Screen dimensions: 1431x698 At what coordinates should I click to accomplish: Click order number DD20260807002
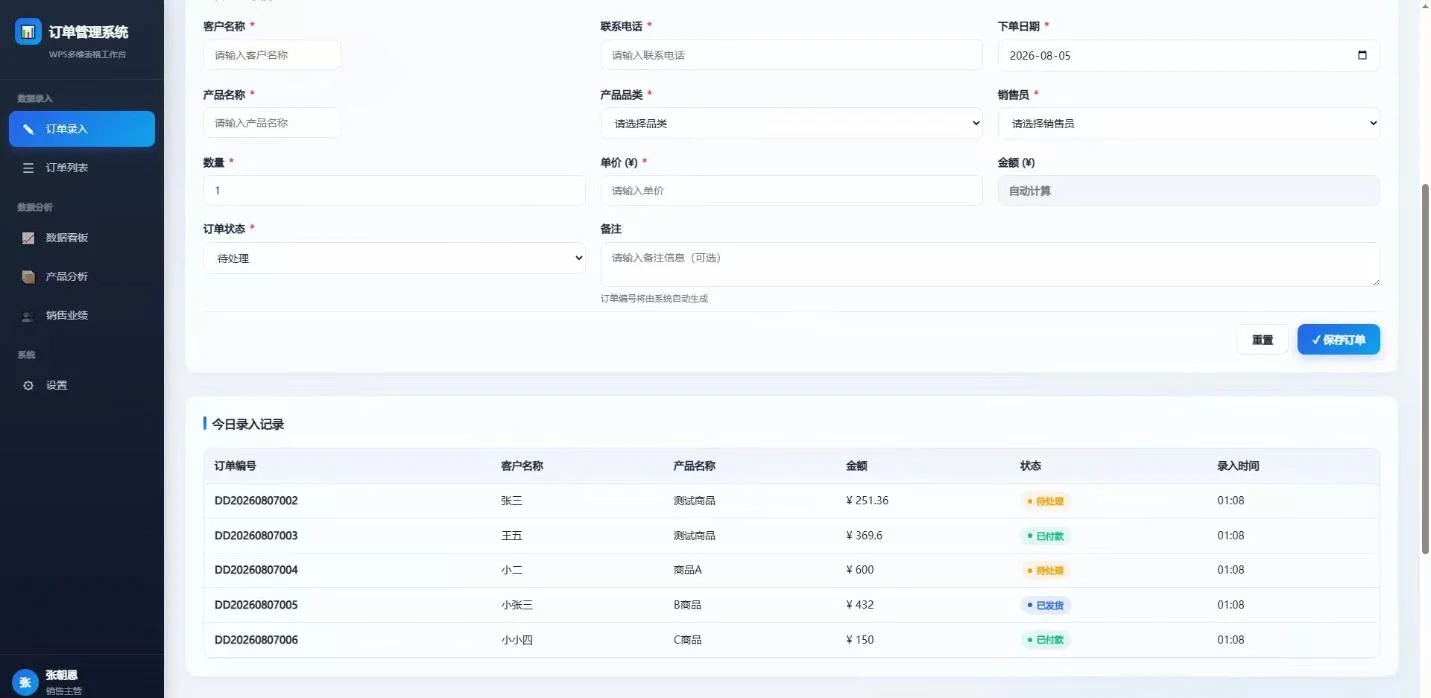tap(256, 501)
